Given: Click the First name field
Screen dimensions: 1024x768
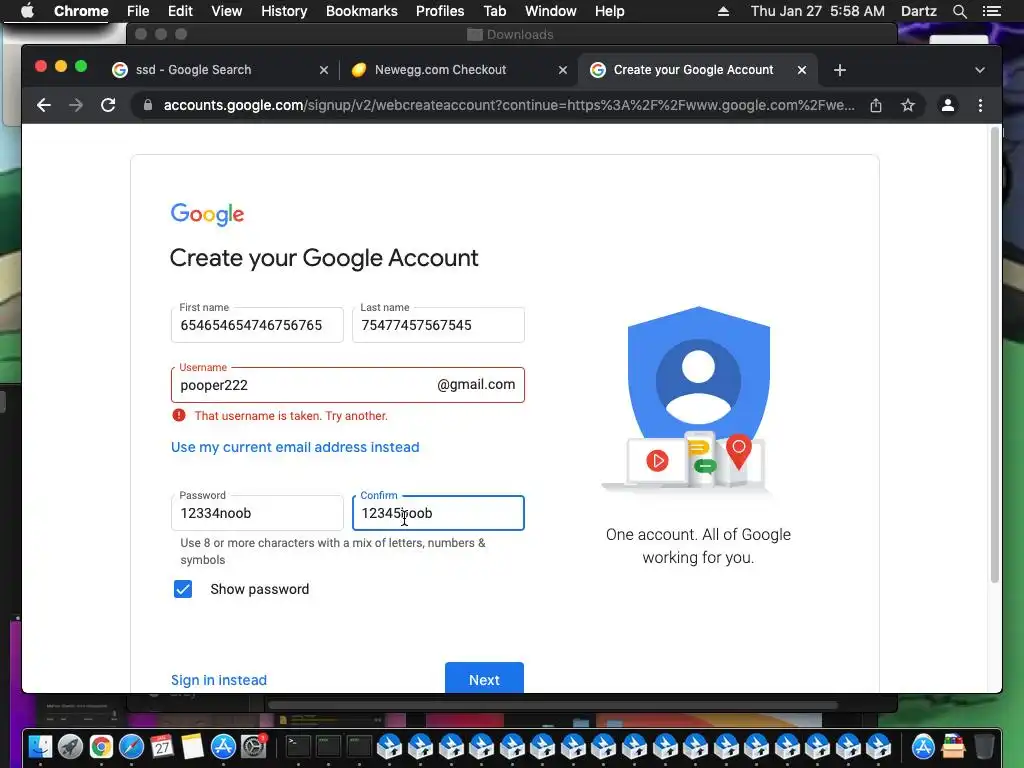Looking at the screenshot, I should (x=257, y=325).
